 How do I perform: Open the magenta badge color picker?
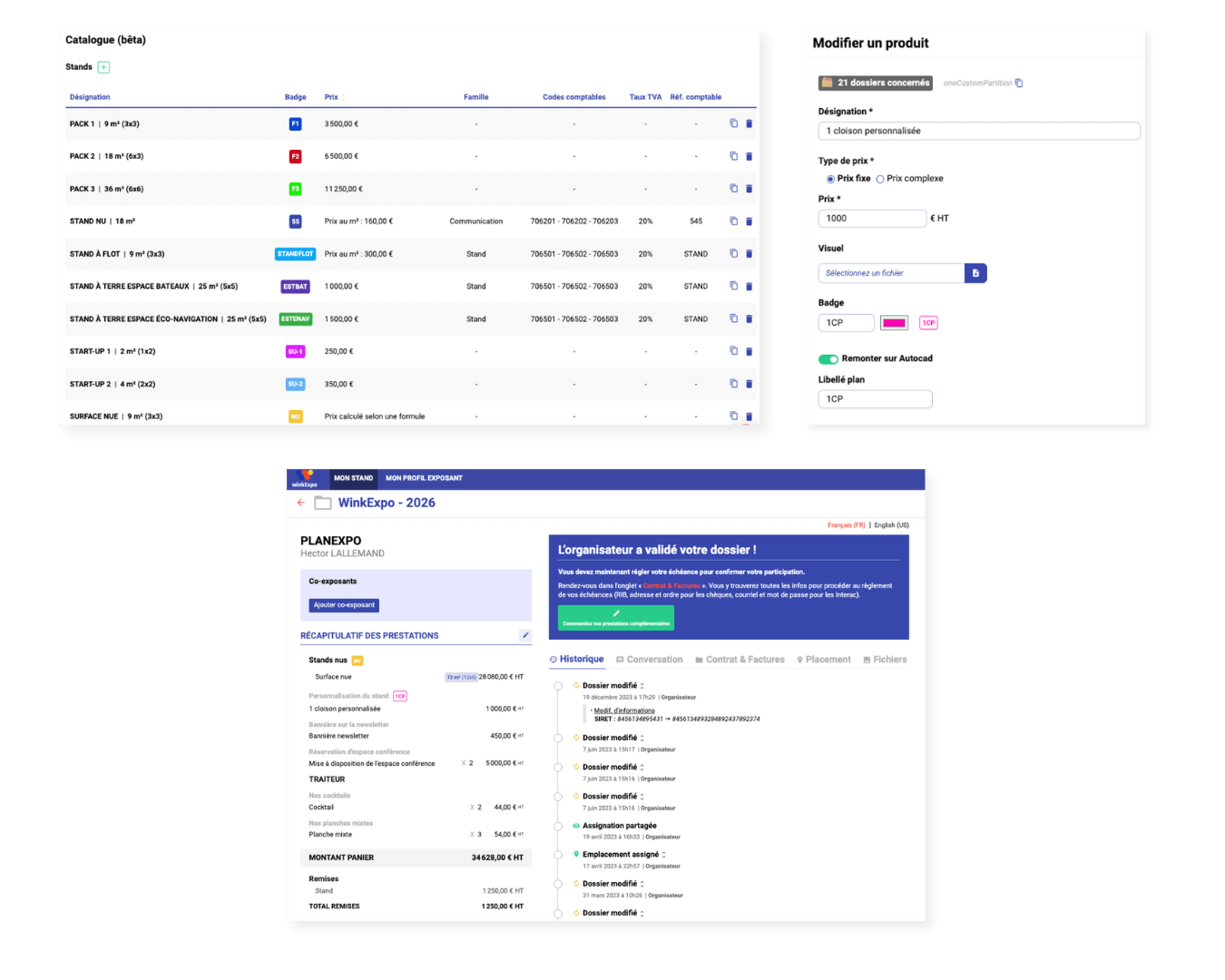(x=895, y=323)
